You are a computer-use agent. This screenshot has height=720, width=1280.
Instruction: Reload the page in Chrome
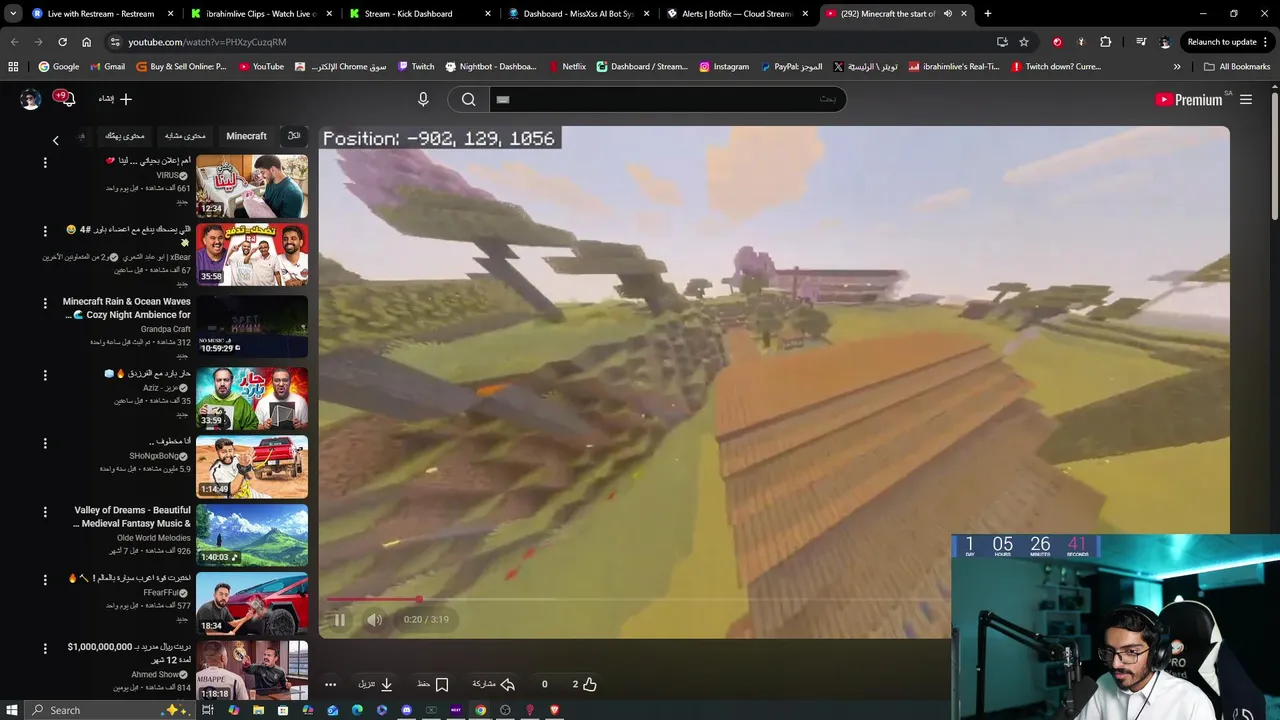tap(62, 42)
